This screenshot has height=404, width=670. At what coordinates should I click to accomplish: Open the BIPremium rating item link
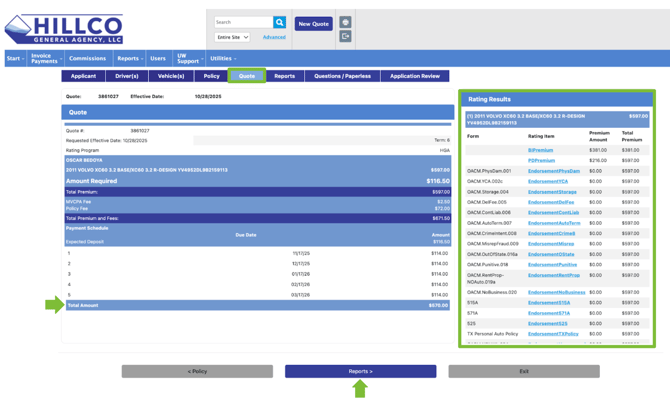point(541,150)
